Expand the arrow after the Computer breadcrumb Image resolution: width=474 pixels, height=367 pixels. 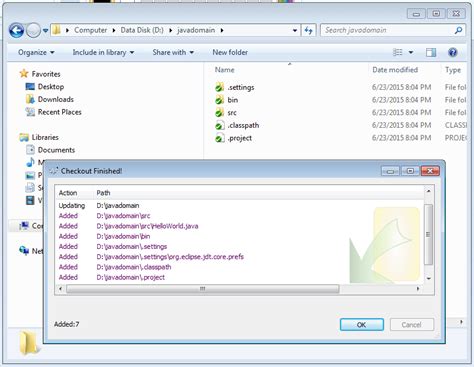114,30
